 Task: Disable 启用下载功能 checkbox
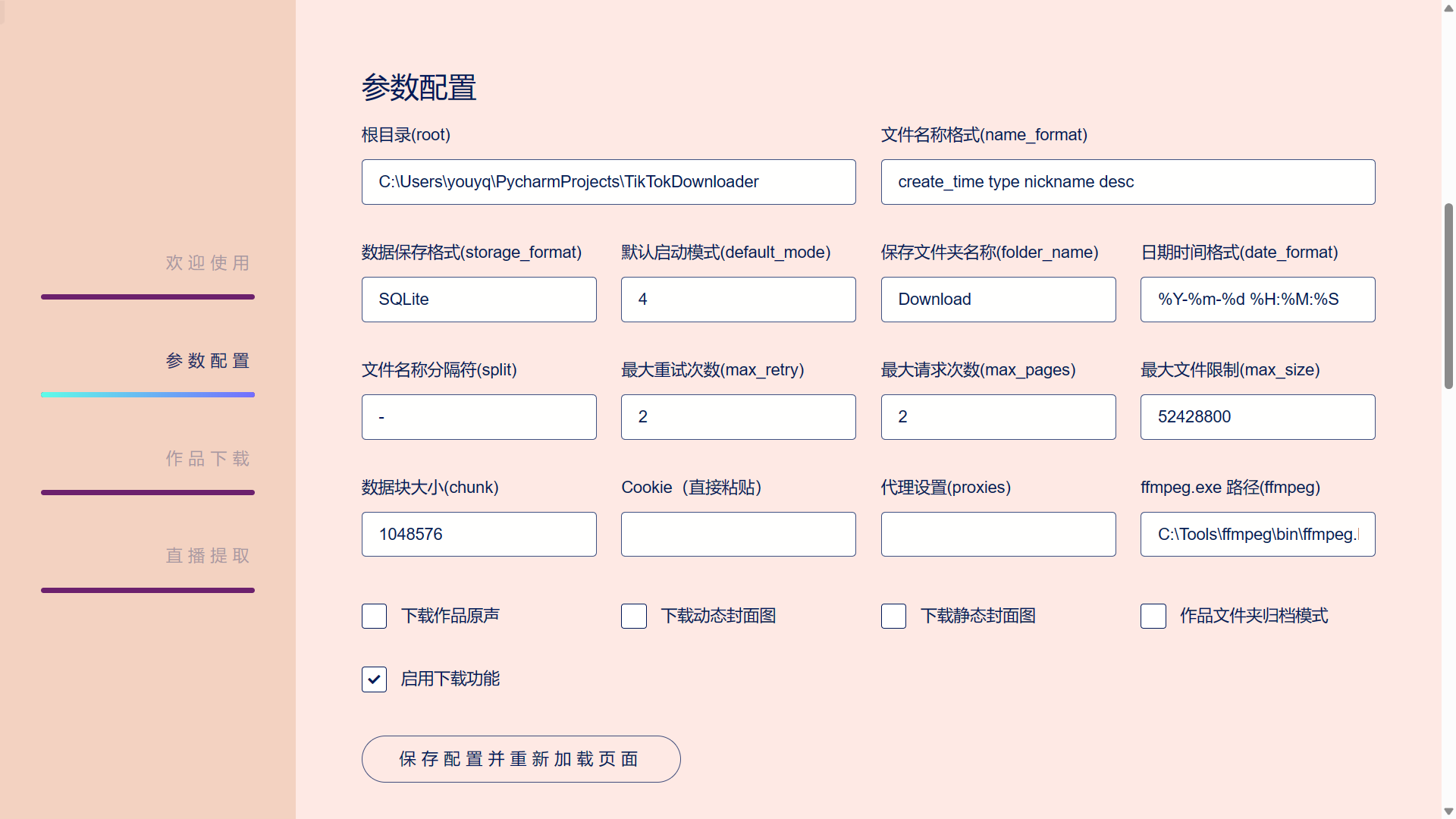[374, 679]
